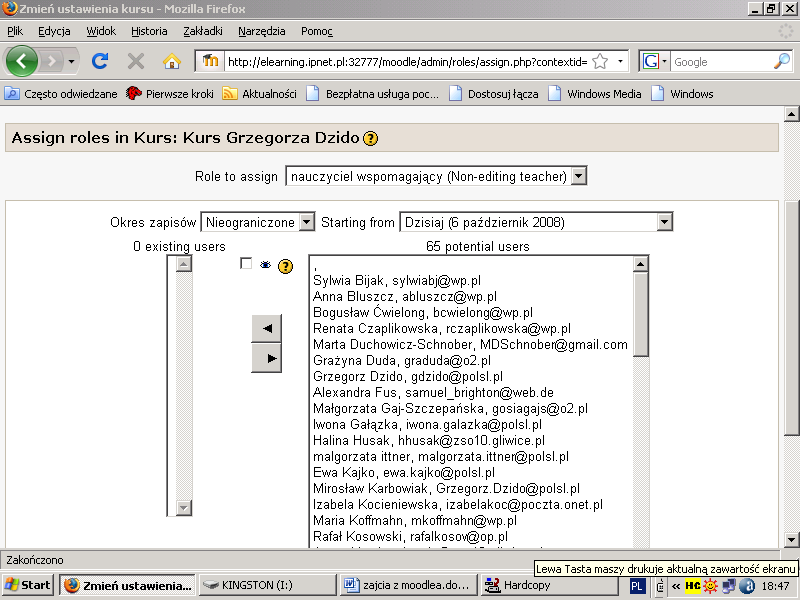800x600 pixels.
Task: Open the back/forward history dropdown arrow
Action: tap(71, 62)
